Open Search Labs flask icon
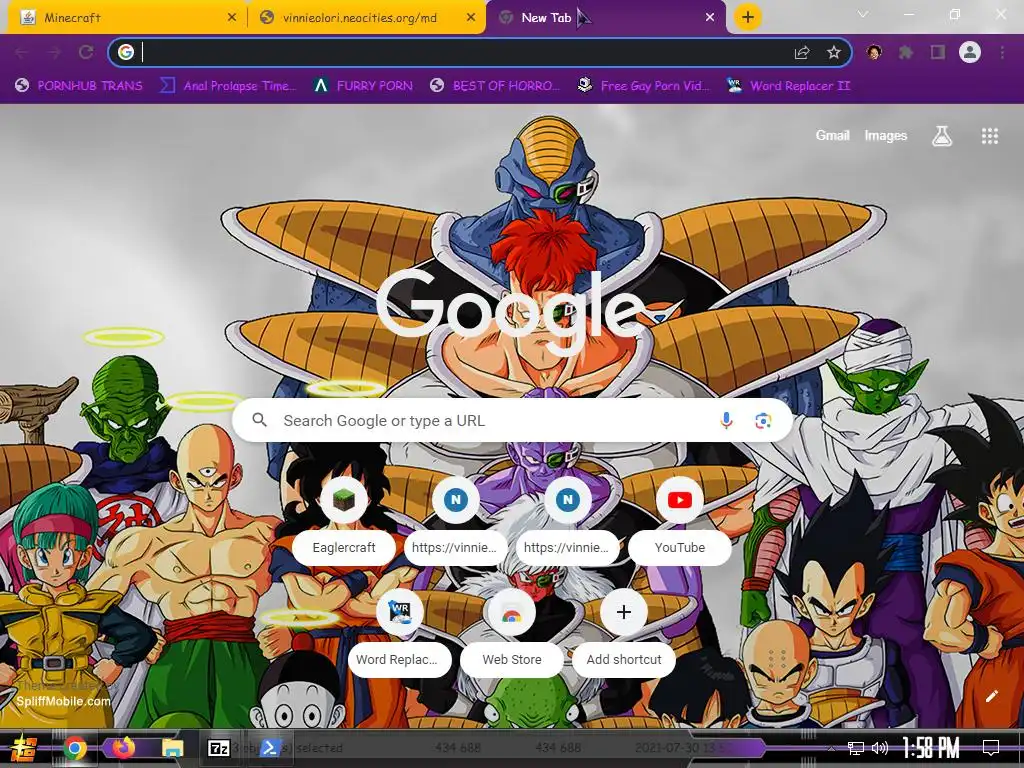The image size is (1024, 768). pyautogui.click(x=942, y=136)
